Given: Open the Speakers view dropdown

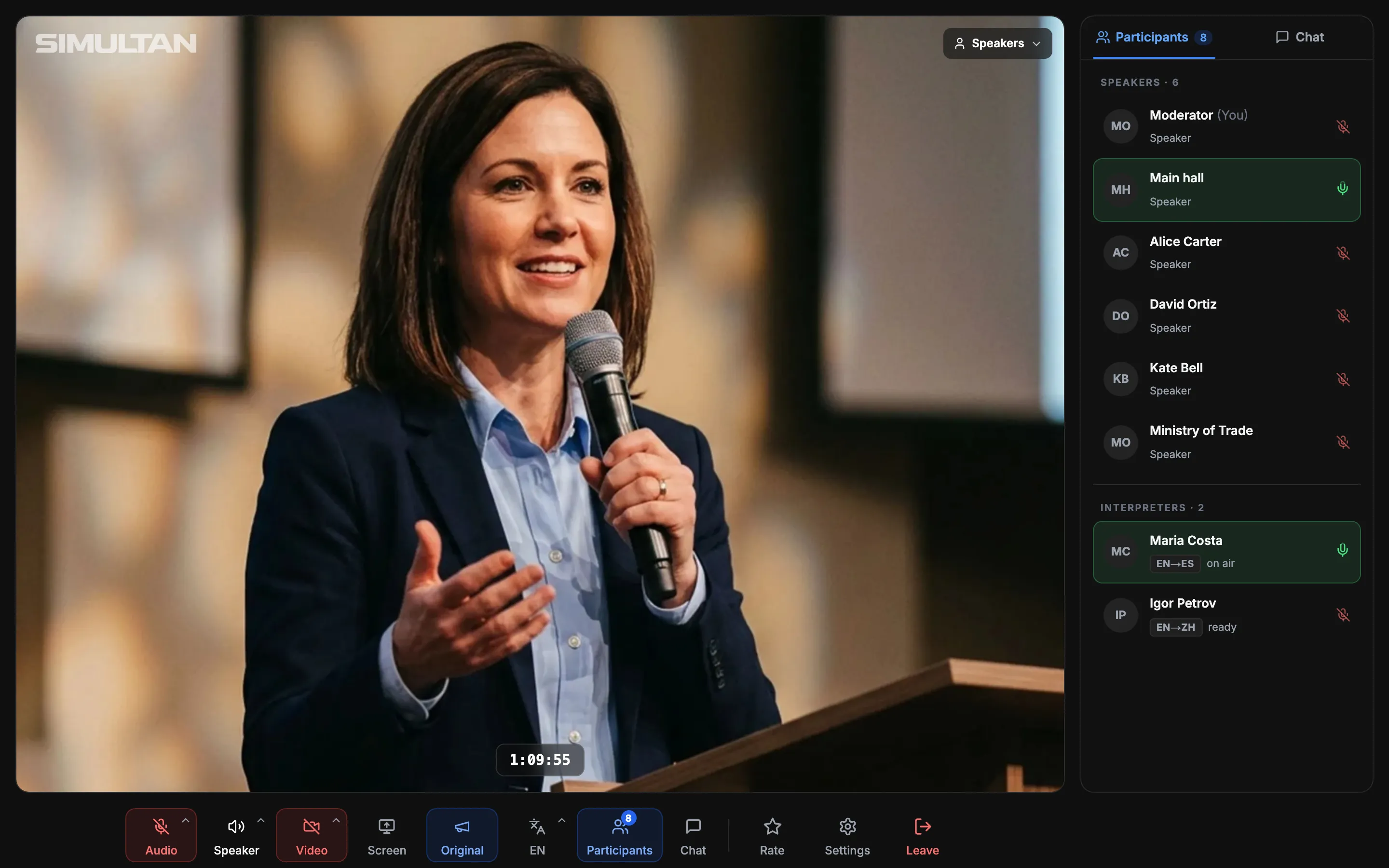Looking at the screenshot, I should [x=997, y=43].
